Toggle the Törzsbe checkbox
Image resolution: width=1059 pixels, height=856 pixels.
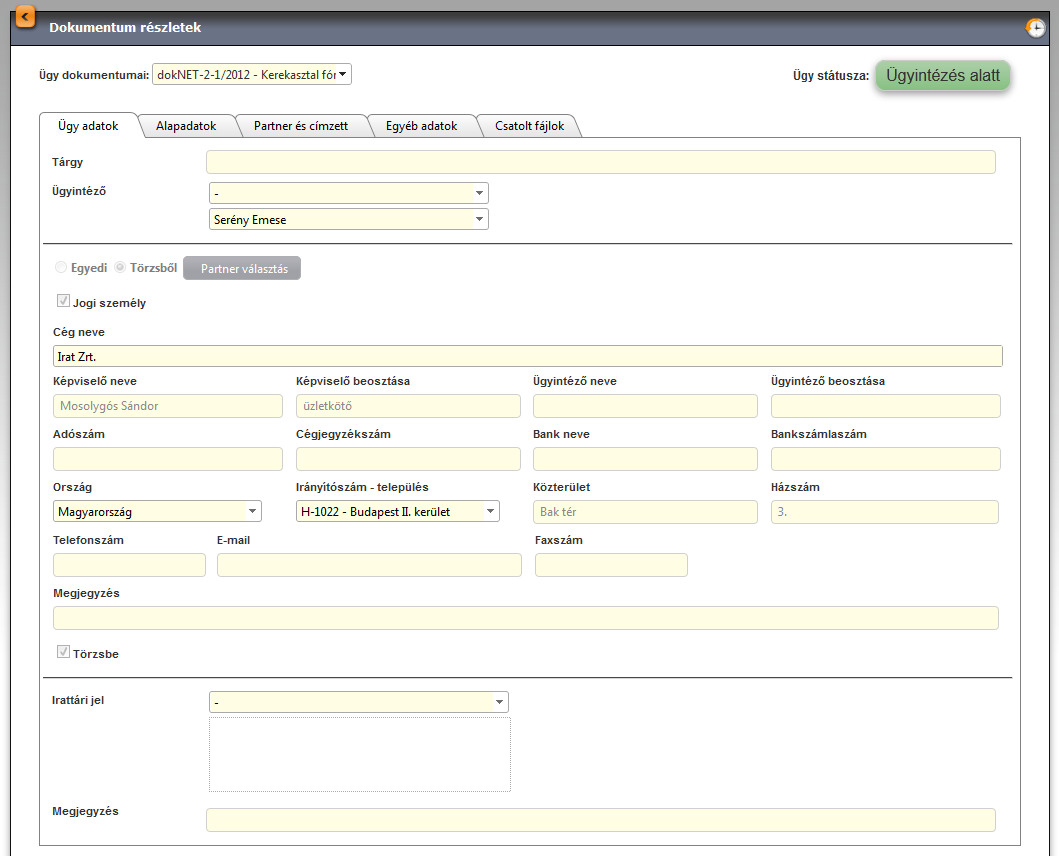coord(63,652)
